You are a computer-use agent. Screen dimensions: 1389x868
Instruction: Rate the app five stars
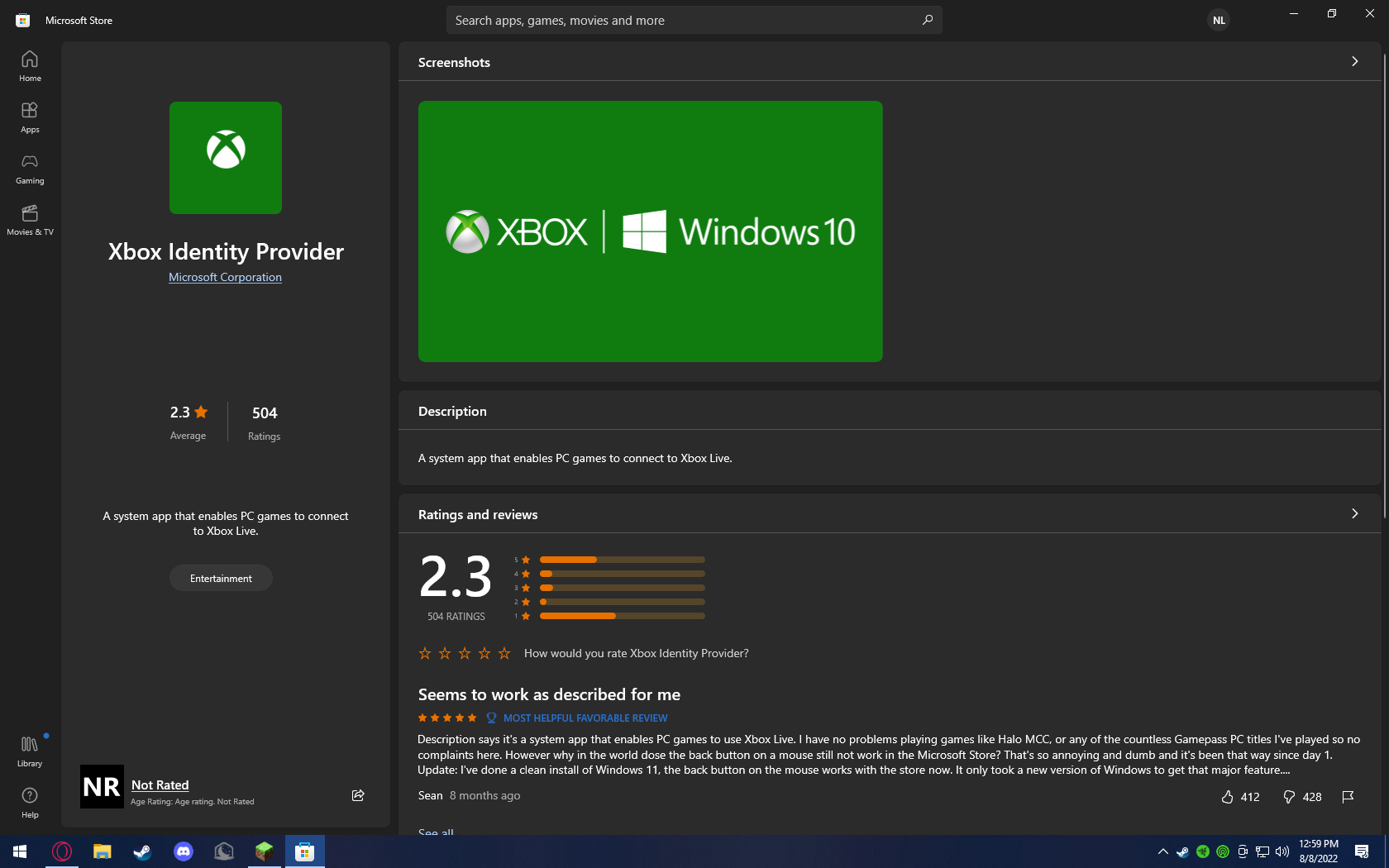[x=504, y=653]
